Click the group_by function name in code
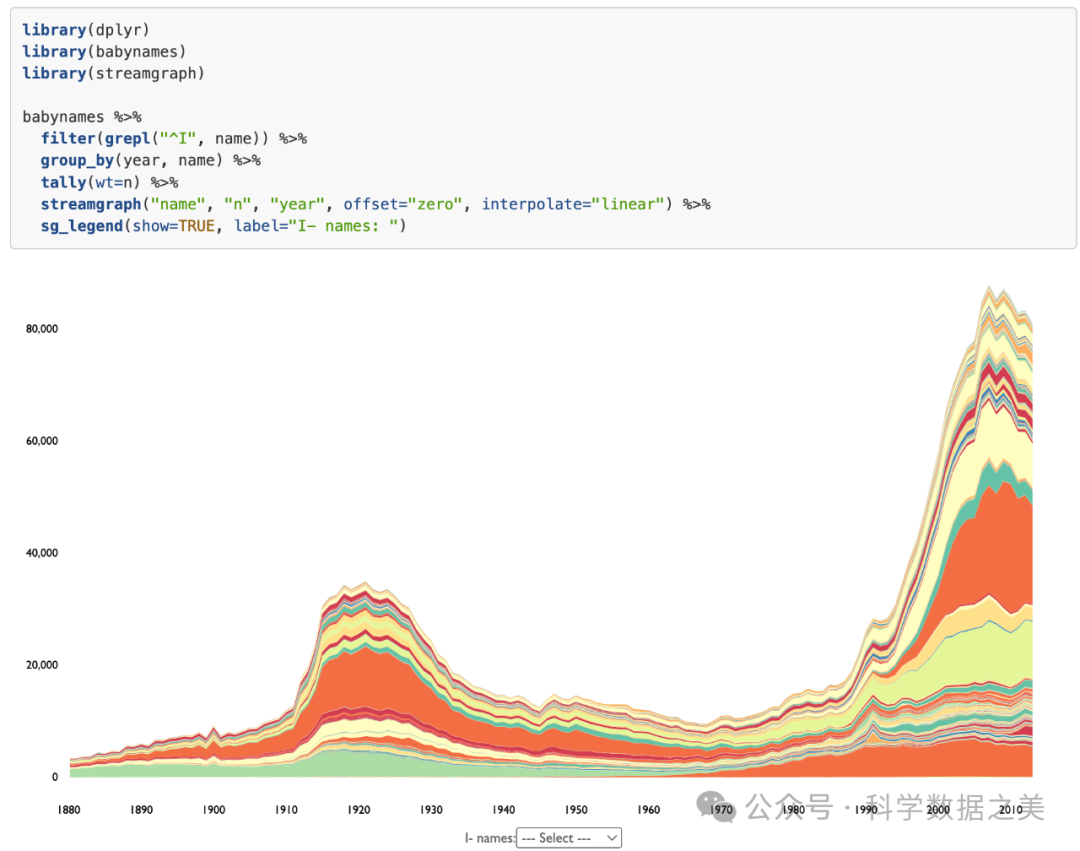 77,160
